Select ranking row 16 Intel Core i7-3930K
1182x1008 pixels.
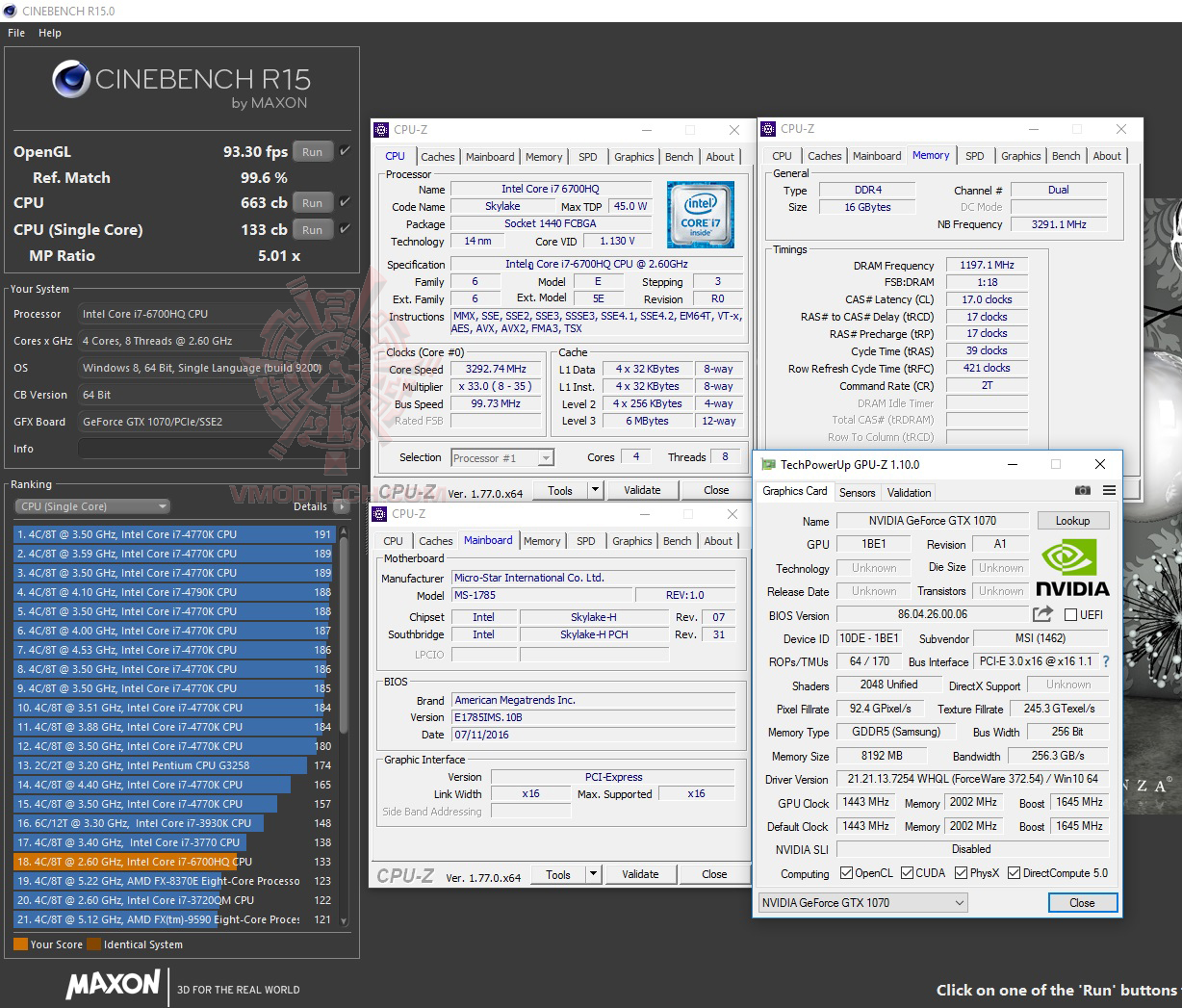[x=172, y=823]
